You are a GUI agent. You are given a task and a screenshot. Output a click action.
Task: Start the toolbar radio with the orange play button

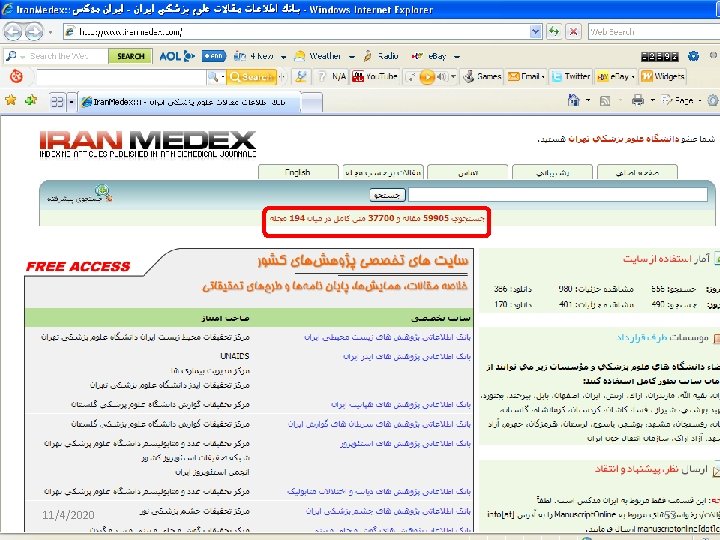point(427,77)
